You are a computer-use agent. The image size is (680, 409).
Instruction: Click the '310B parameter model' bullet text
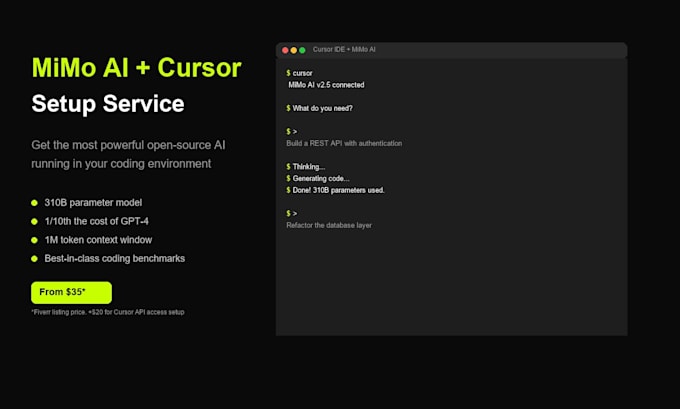click(x=93, y=203)
